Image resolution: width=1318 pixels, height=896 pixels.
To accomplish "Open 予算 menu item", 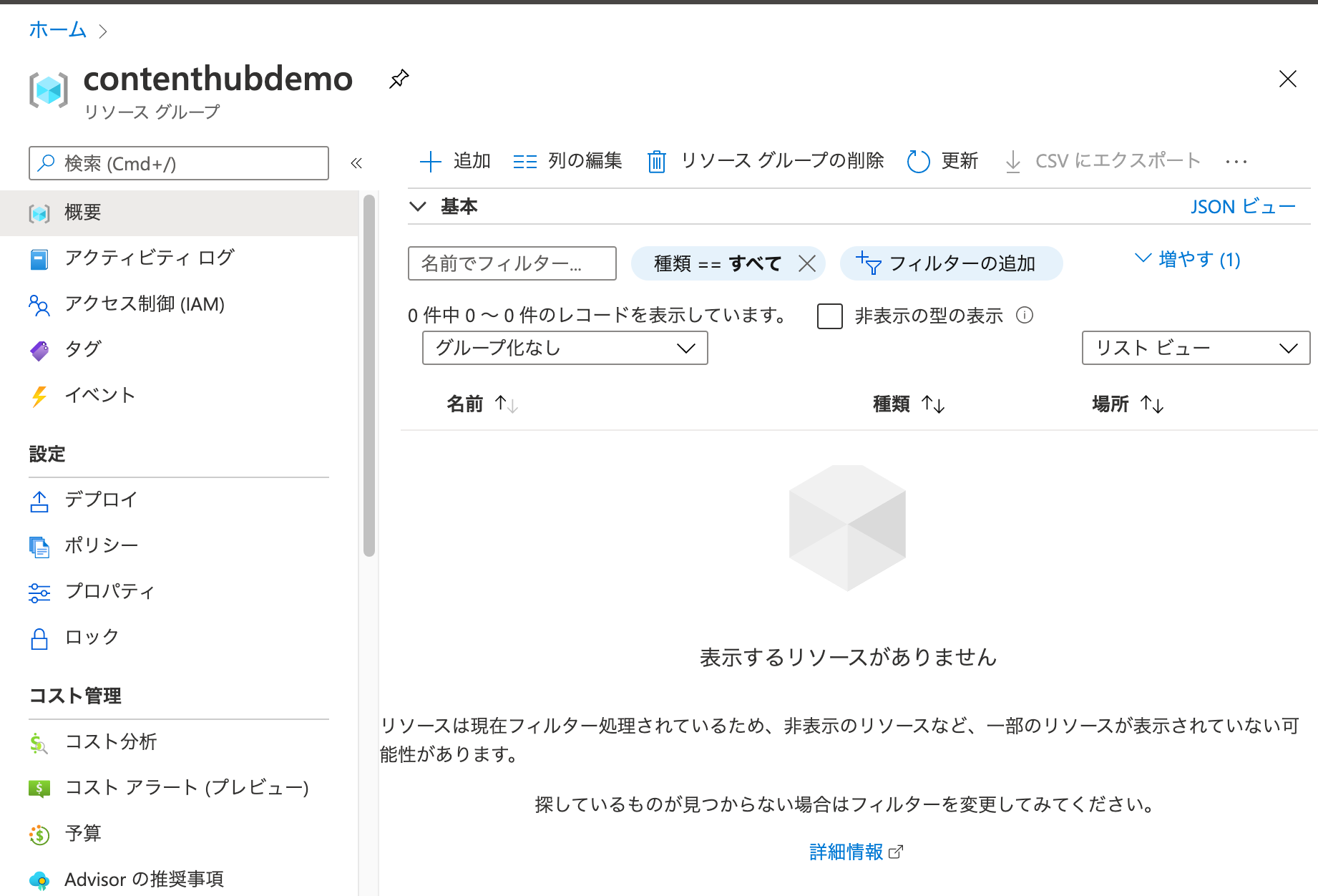I will point(179,834).
